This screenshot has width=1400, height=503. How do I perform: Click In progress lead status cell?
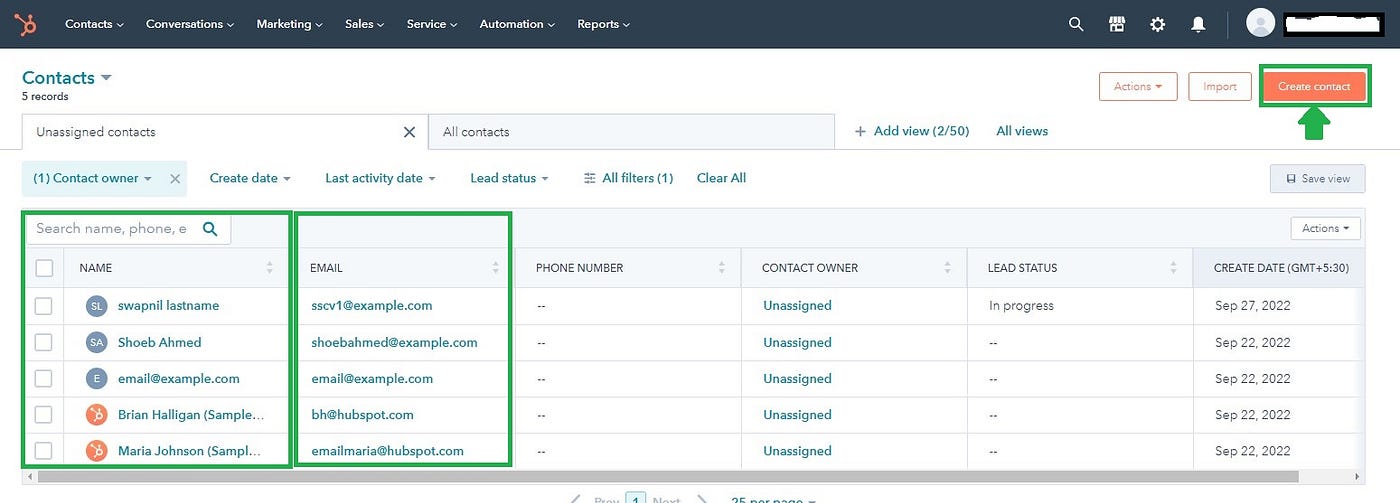1021,306
